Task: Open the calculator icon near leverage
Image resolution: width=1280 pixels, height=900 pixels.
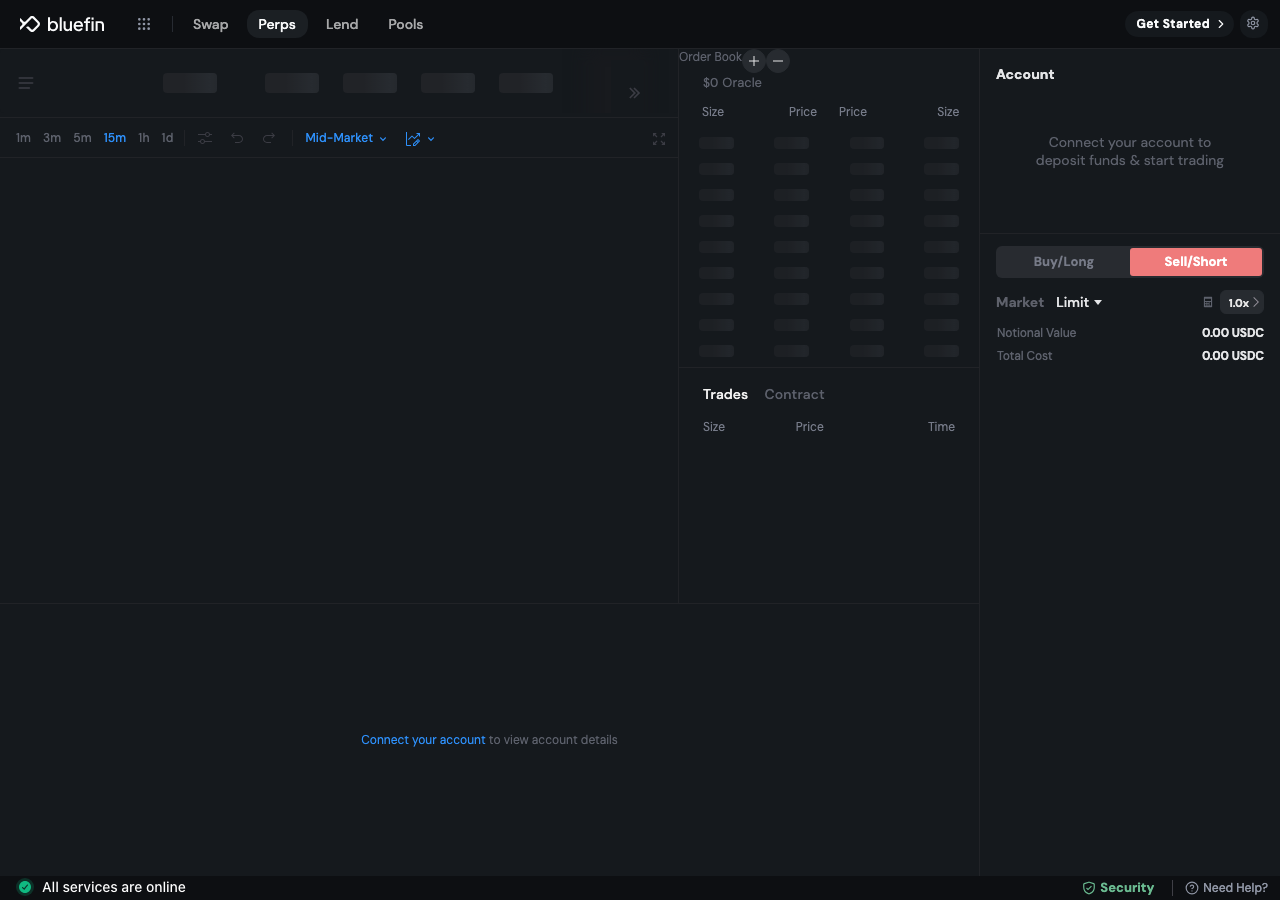Action: [x=1208, y=302]
